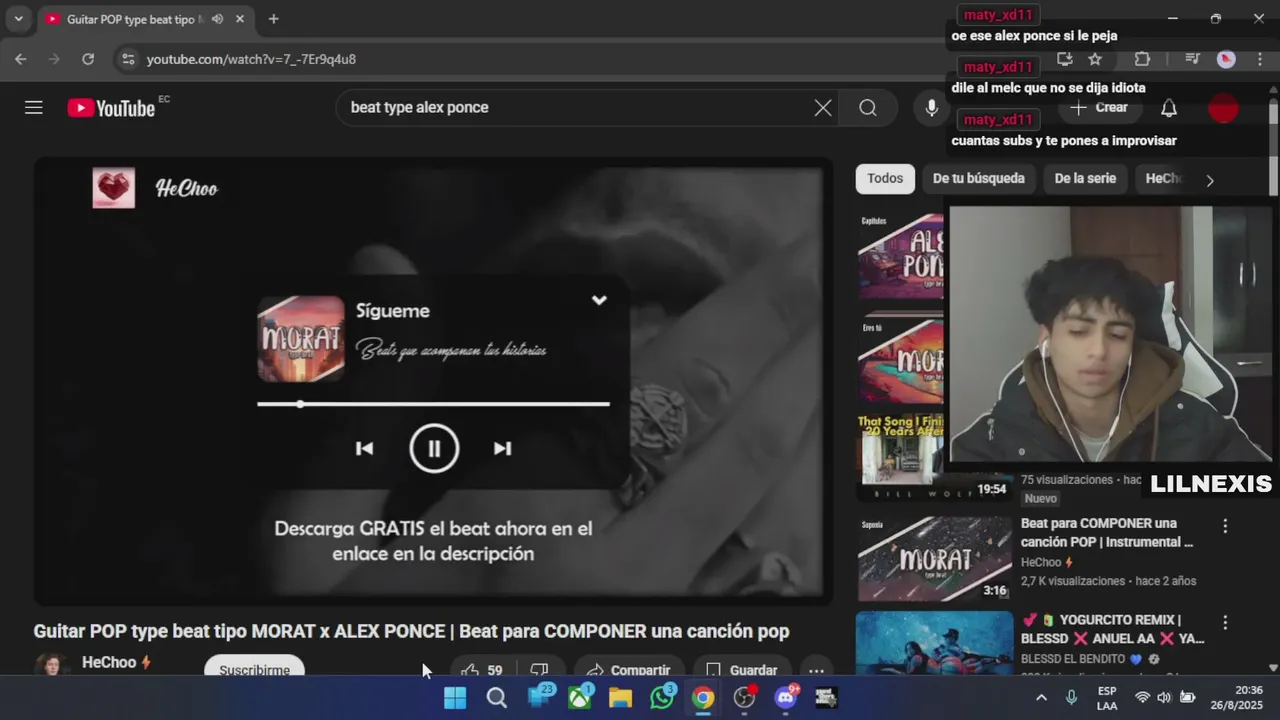
Task: Open the YouTube guide hamburger menu
Action: tap(34, 108)
